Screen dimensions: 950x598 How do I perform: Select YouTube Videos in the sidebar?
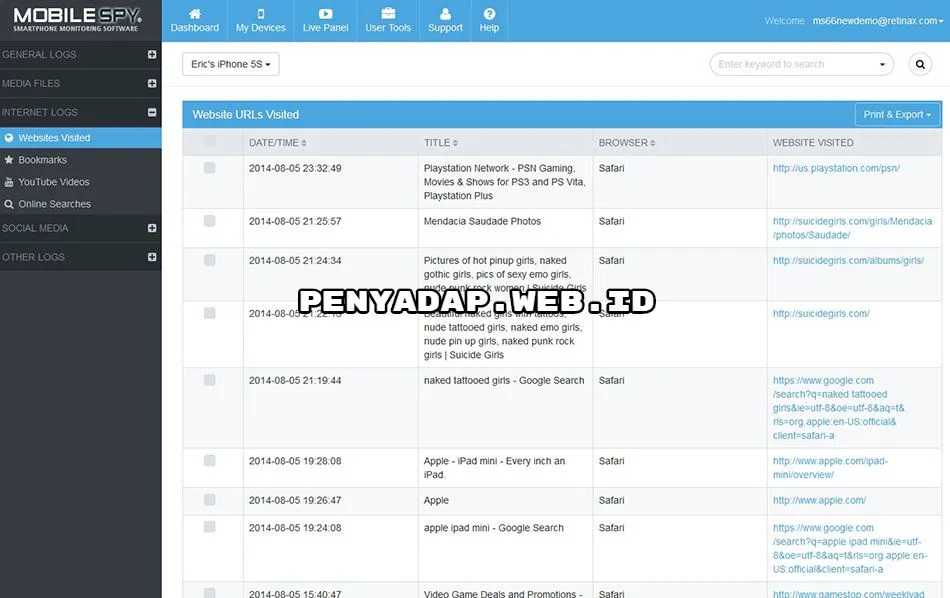[x=81, y=182]
